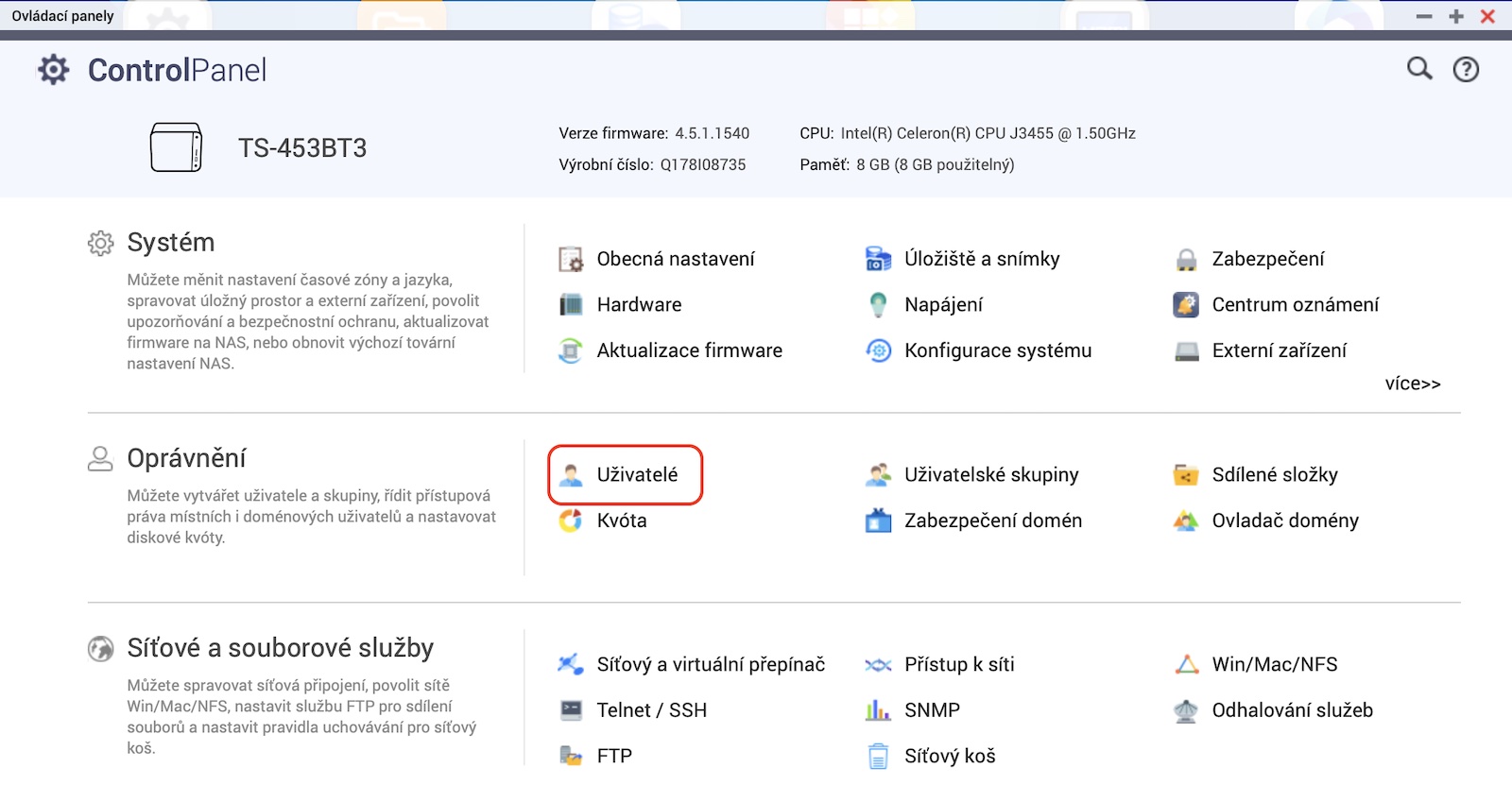Click the Napájení lightbulb icon
The width and height of the screenshot is (1512, 785).
[x=878, y=305]
